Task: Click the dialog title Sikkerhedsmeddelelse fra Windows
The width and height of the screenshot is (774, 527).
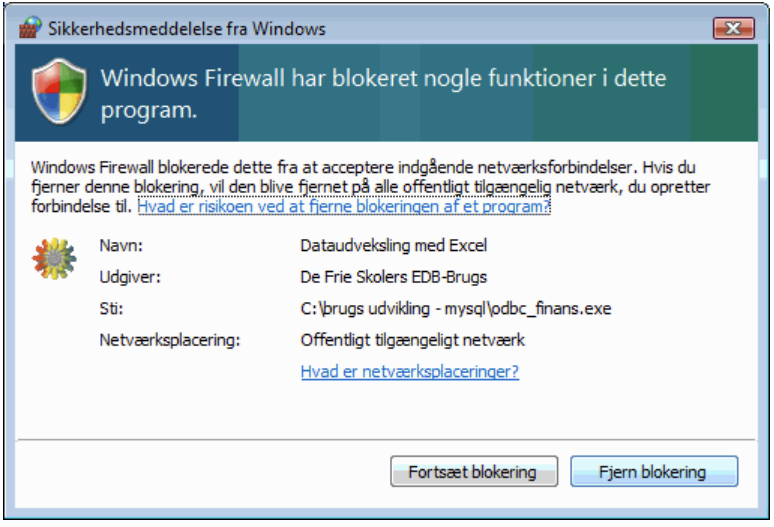Action: 187,29
